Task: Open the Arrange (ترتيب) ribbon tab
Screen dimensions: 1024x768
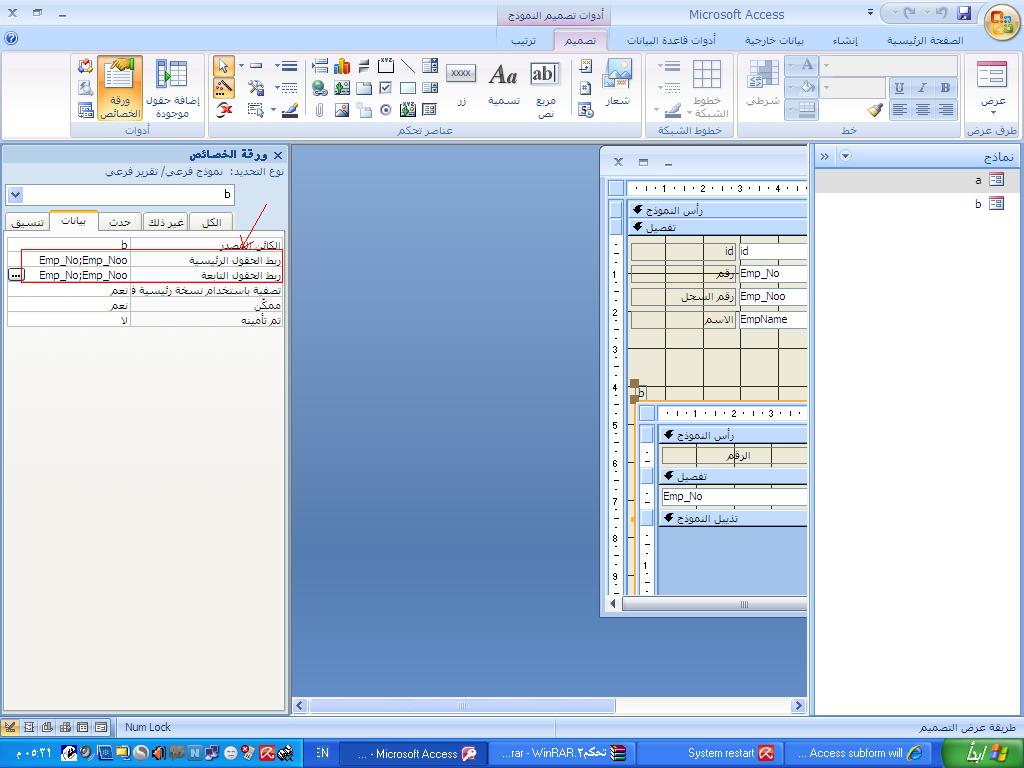Action: [524, 40]
